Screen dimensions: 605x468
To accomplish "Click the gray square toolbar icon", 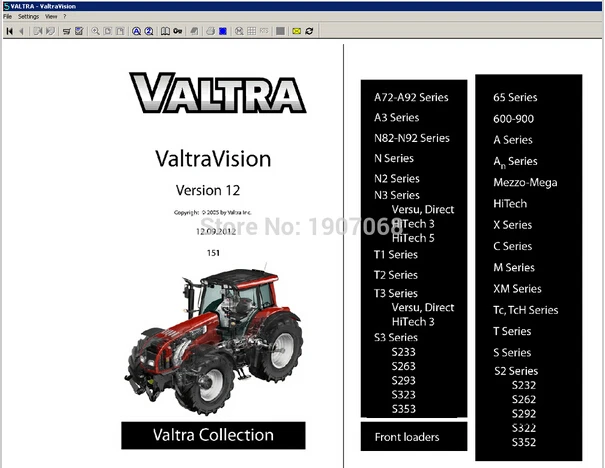I will pyautogui.click(x=281, y=31).
